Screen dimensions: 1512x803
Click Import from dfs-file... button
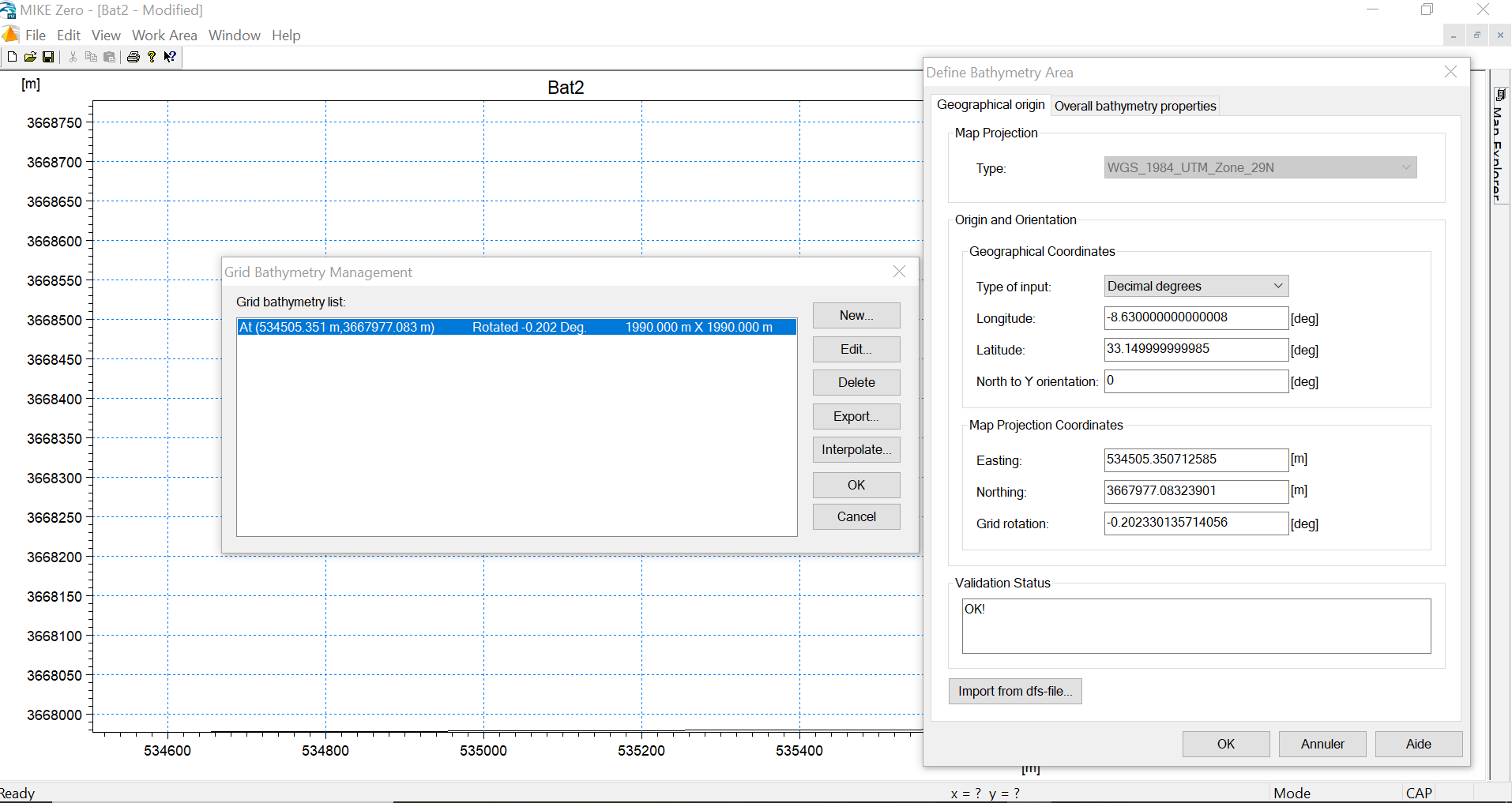pos(1015,691)
